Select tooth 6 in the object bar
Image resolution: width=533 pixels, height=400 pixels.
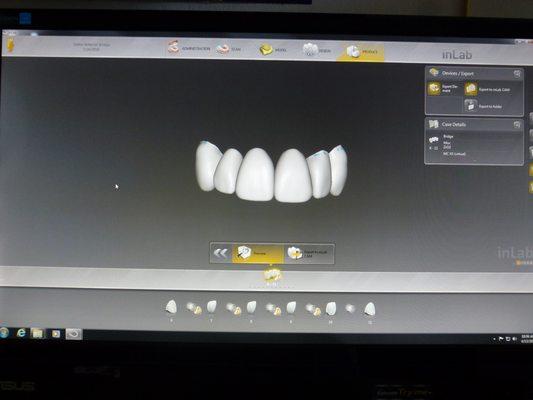[x=171, y=307]
